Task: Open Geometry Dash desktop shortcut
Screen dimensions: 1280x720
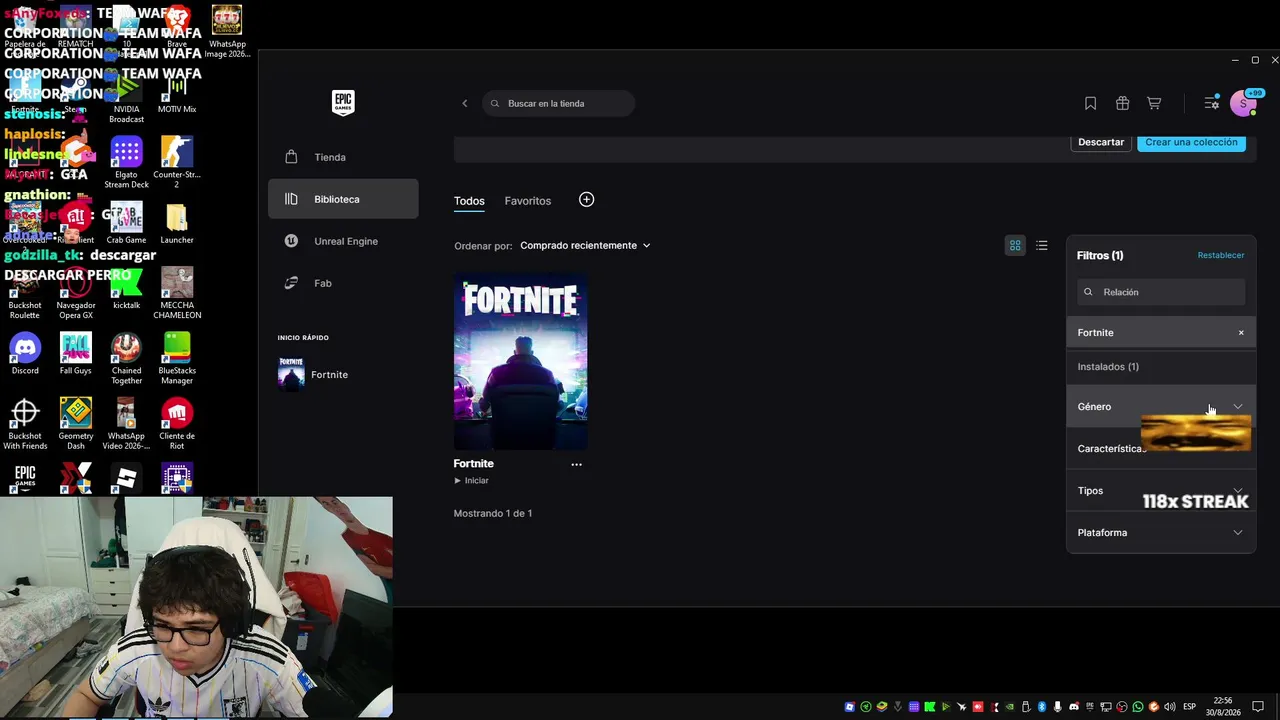Action: click(76, 424)
